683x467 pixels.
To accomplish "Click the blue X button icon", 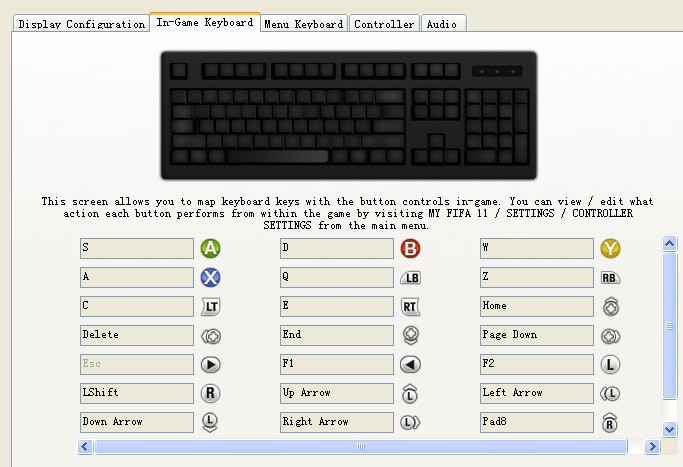I will (210, 278).
